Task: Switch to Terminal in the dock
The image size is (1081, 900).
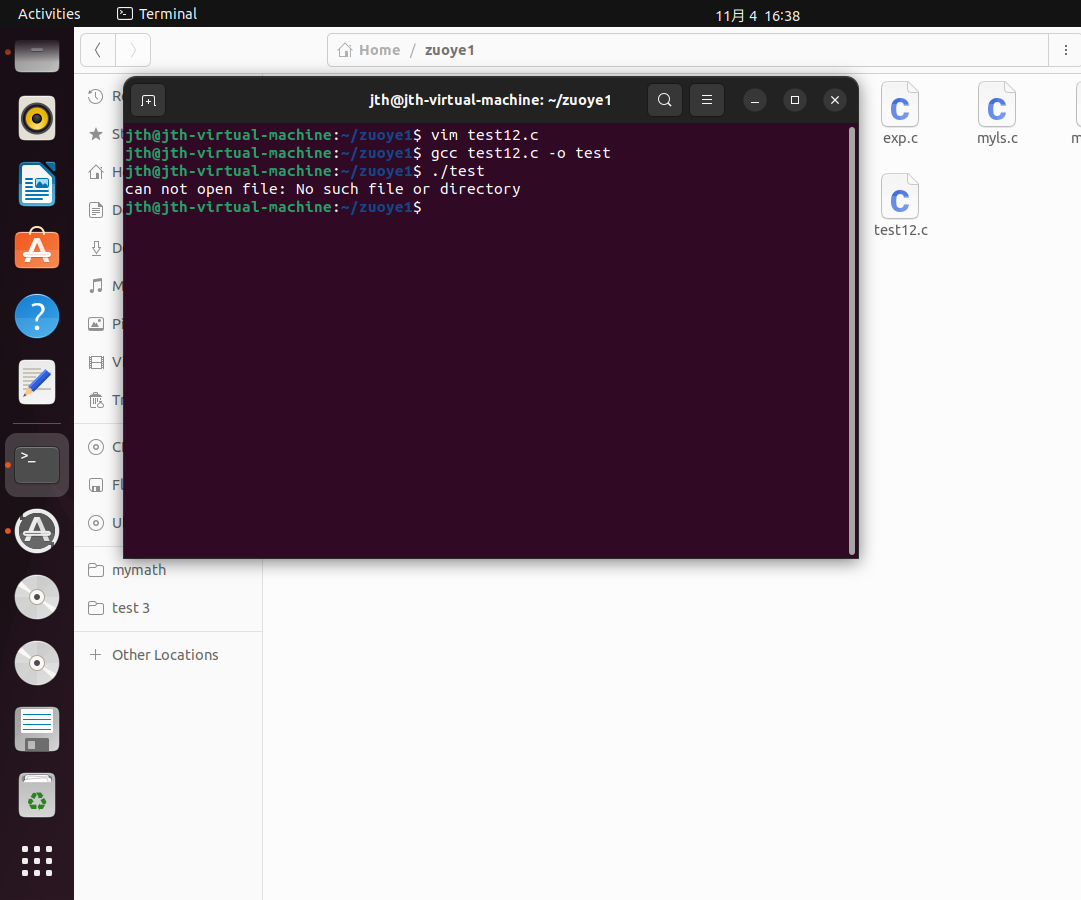Action: [37, 465]
